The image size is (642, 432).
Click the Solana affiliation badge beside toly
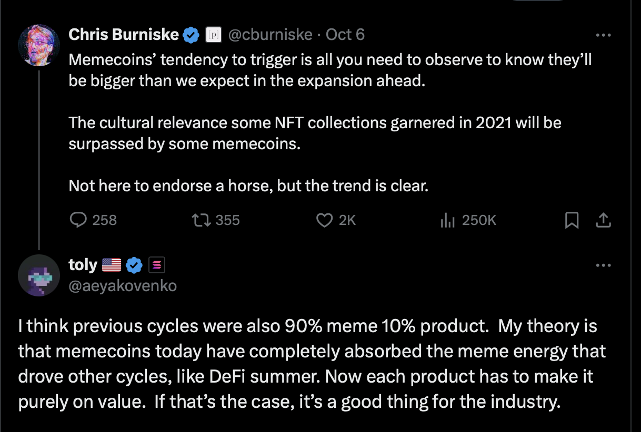point(155,265)
